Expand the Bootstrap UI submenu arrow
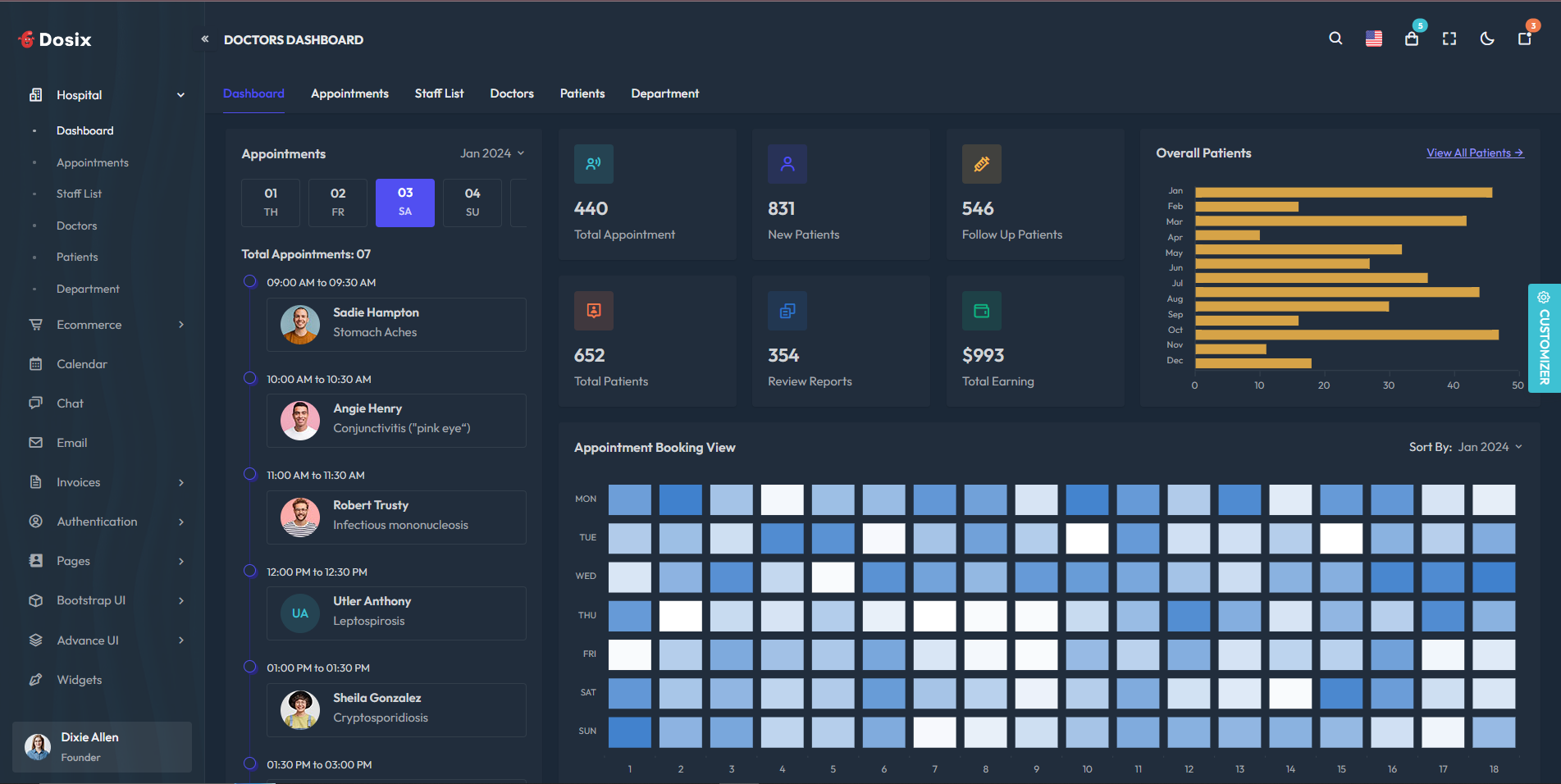The height and width of the screenshot is (784, 1561). coord(181,600)
